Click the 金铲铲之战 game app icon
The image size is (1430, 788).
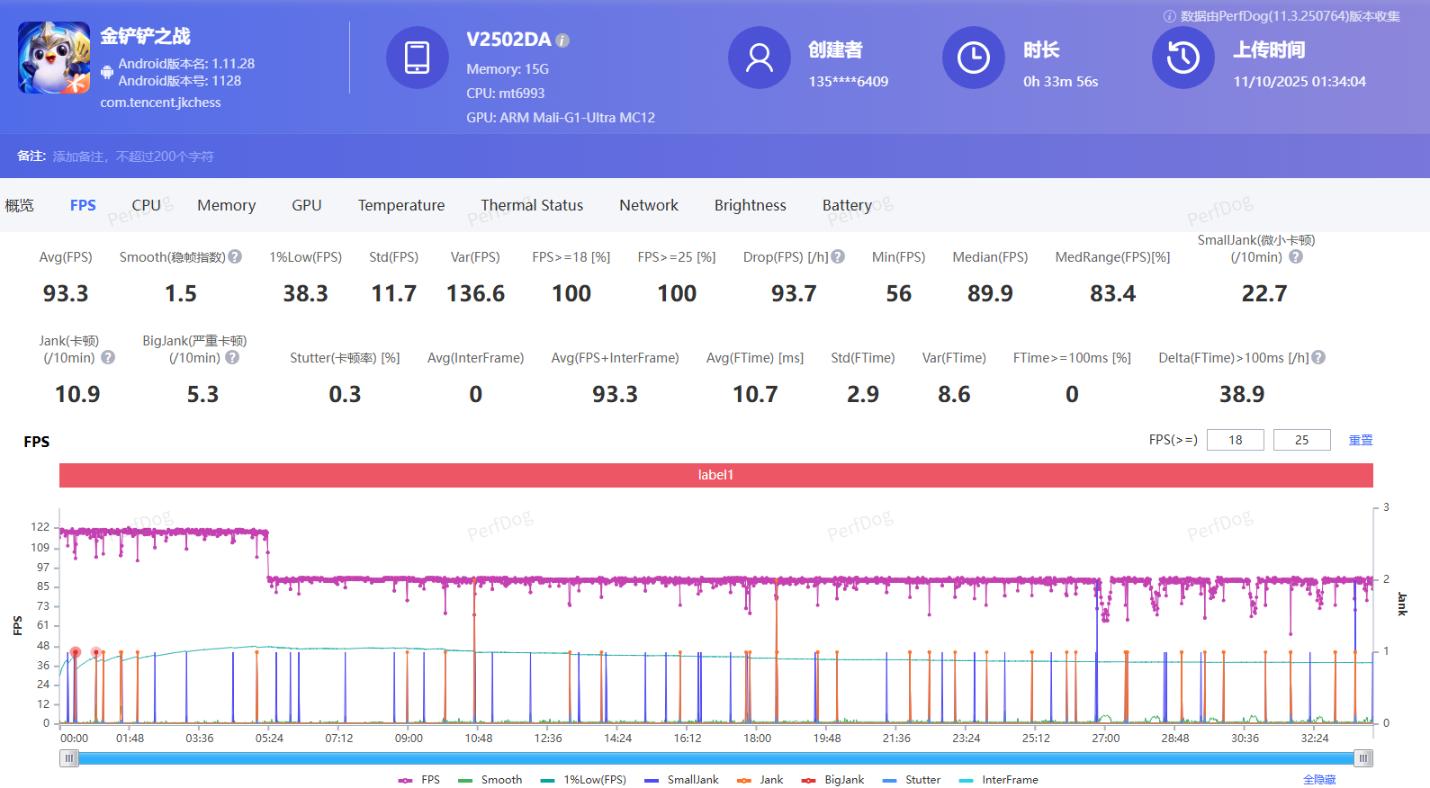pyautogui.click(x=54, y=58)
